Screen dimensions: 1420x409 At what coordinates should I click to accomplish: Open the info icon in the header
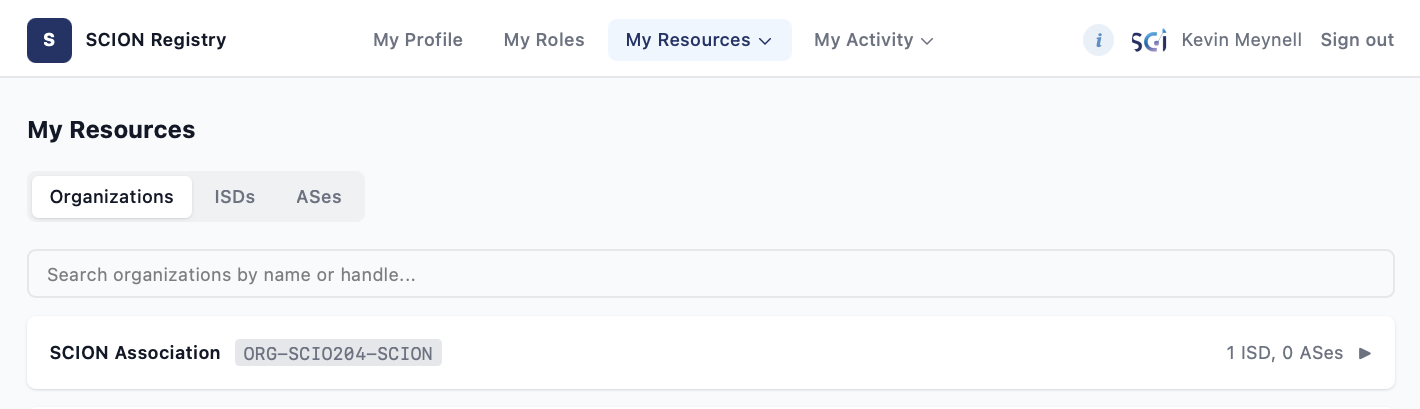point(1098,40)
